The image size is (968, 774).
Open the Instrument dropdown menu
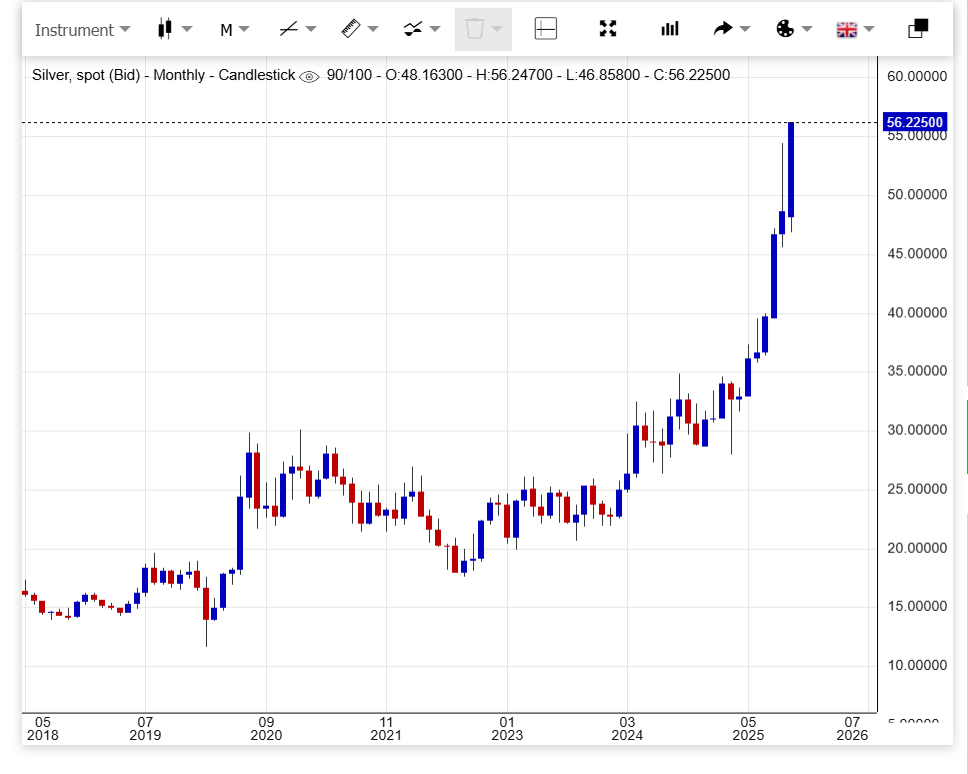tap(82, 30)
